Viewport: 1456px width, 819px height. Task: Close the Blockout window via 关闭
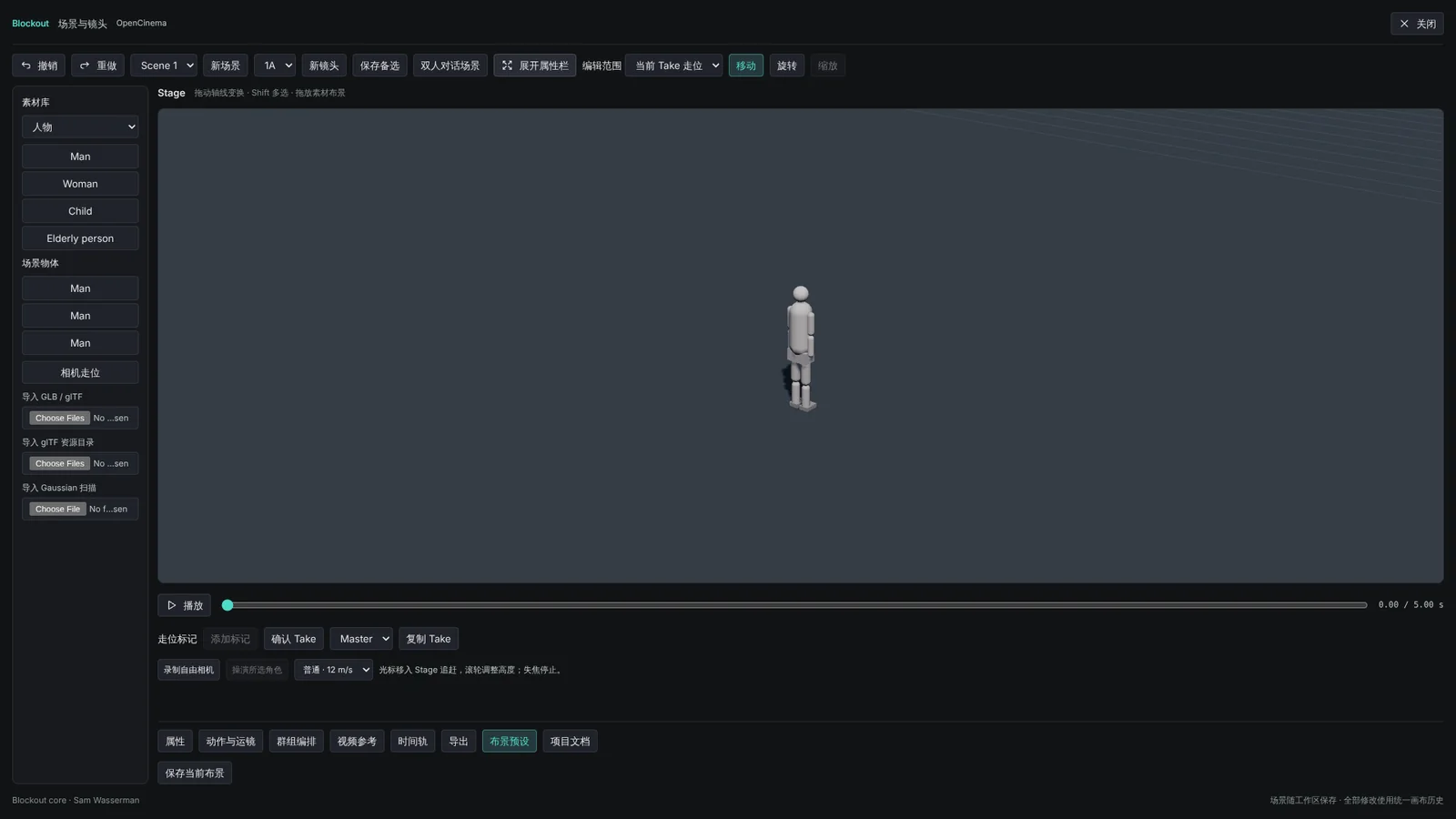click(x=1417, y=24)
